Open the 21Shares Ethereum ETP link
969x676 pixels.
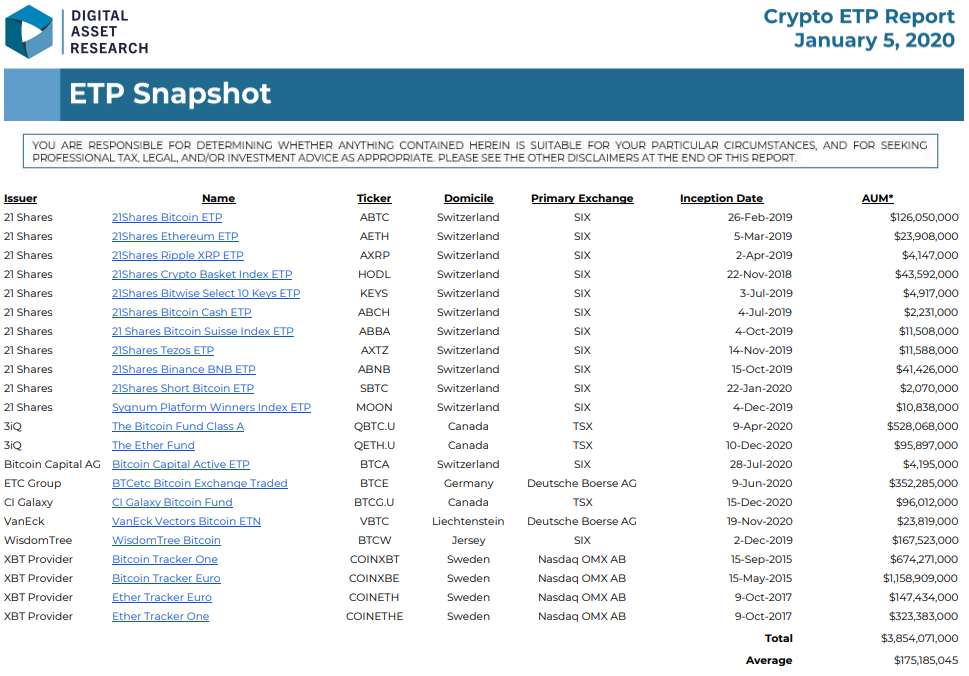175,237
